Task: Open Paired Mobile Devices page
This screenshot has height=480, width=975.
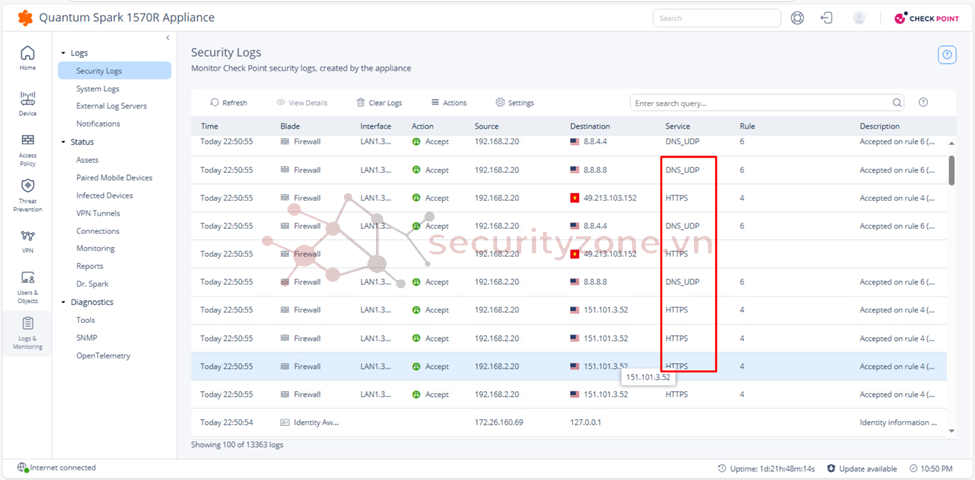Action: pos(114,177)
